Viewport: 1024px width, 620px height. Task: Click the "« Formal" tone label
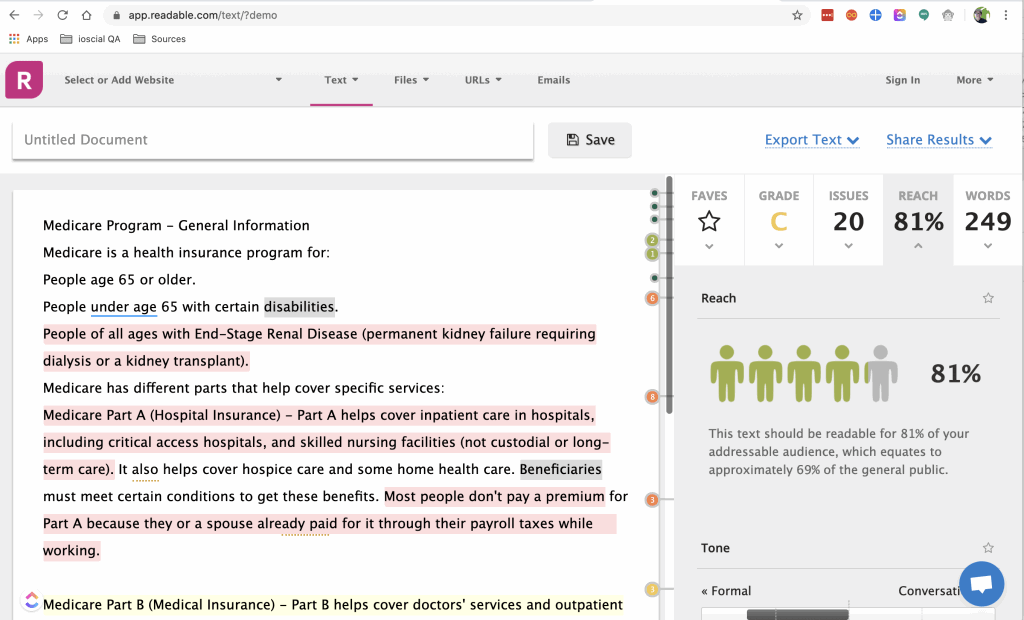(x=726, y=591)
